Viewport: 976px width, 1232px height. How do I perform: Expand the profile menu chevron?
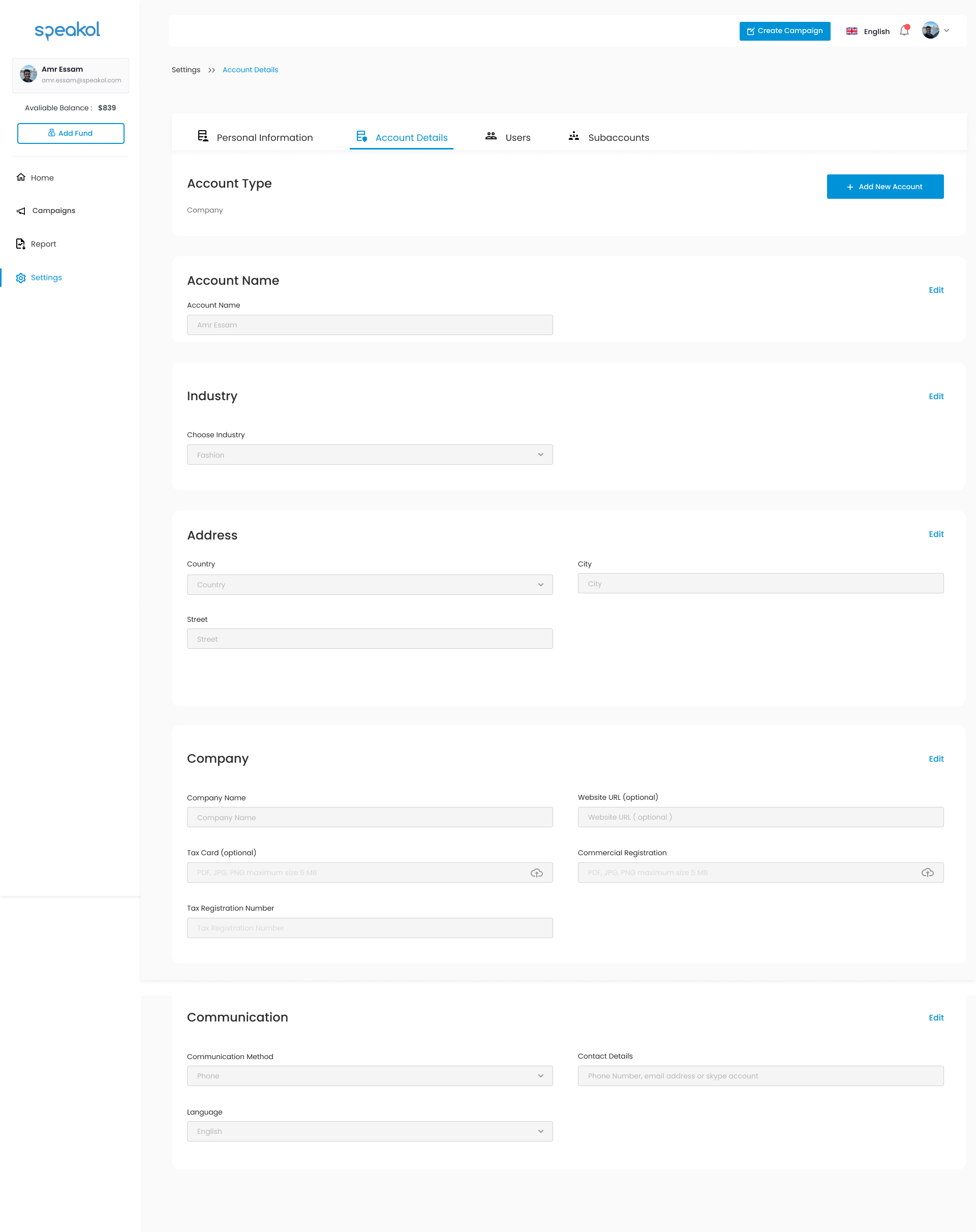pos(947,31)
